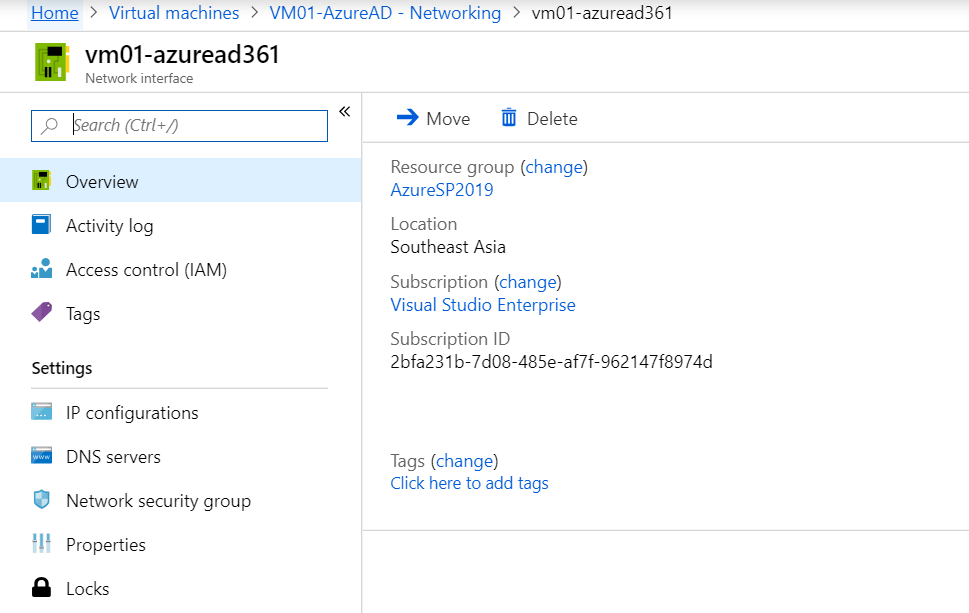Click the Delete toolbar button label
The height and width of the screenshot is (613, 969).
coord(552,119)
